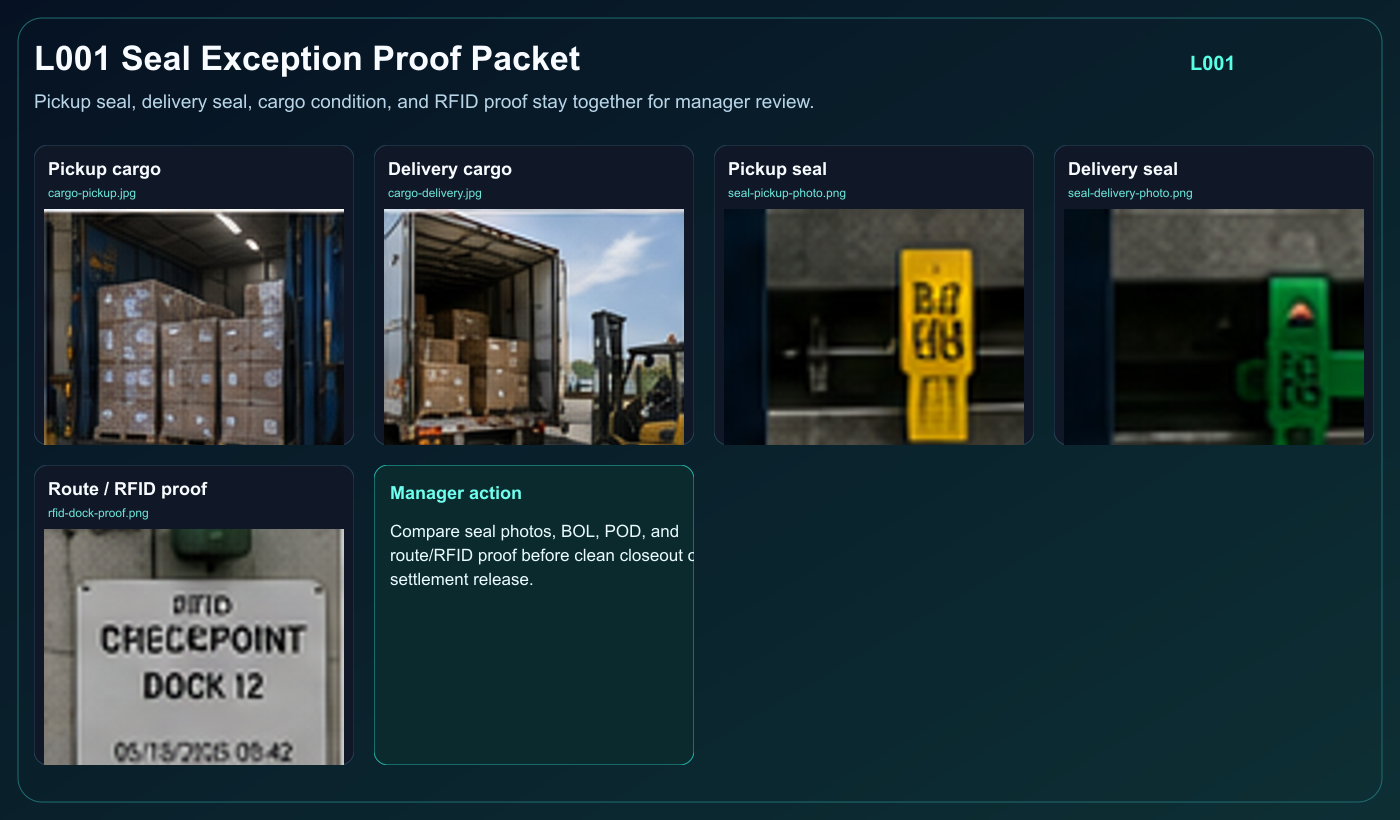Click the cargo-pickup.jpg file name
The height and width of the screenshot is (820, 1400).
click(x=92, y=193)
